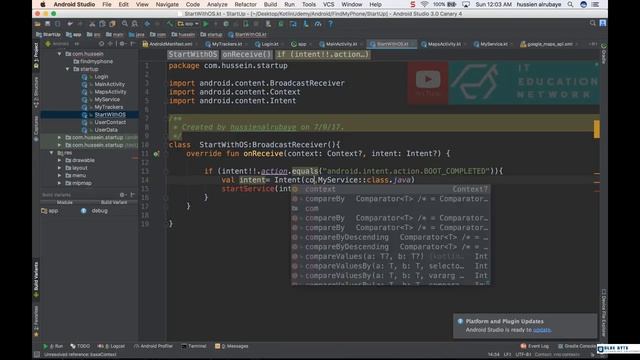Image resolution: width=640 pixels, height=360 pixels.
Task: Click the SDK Manager download icon
Action: [305, 24]
